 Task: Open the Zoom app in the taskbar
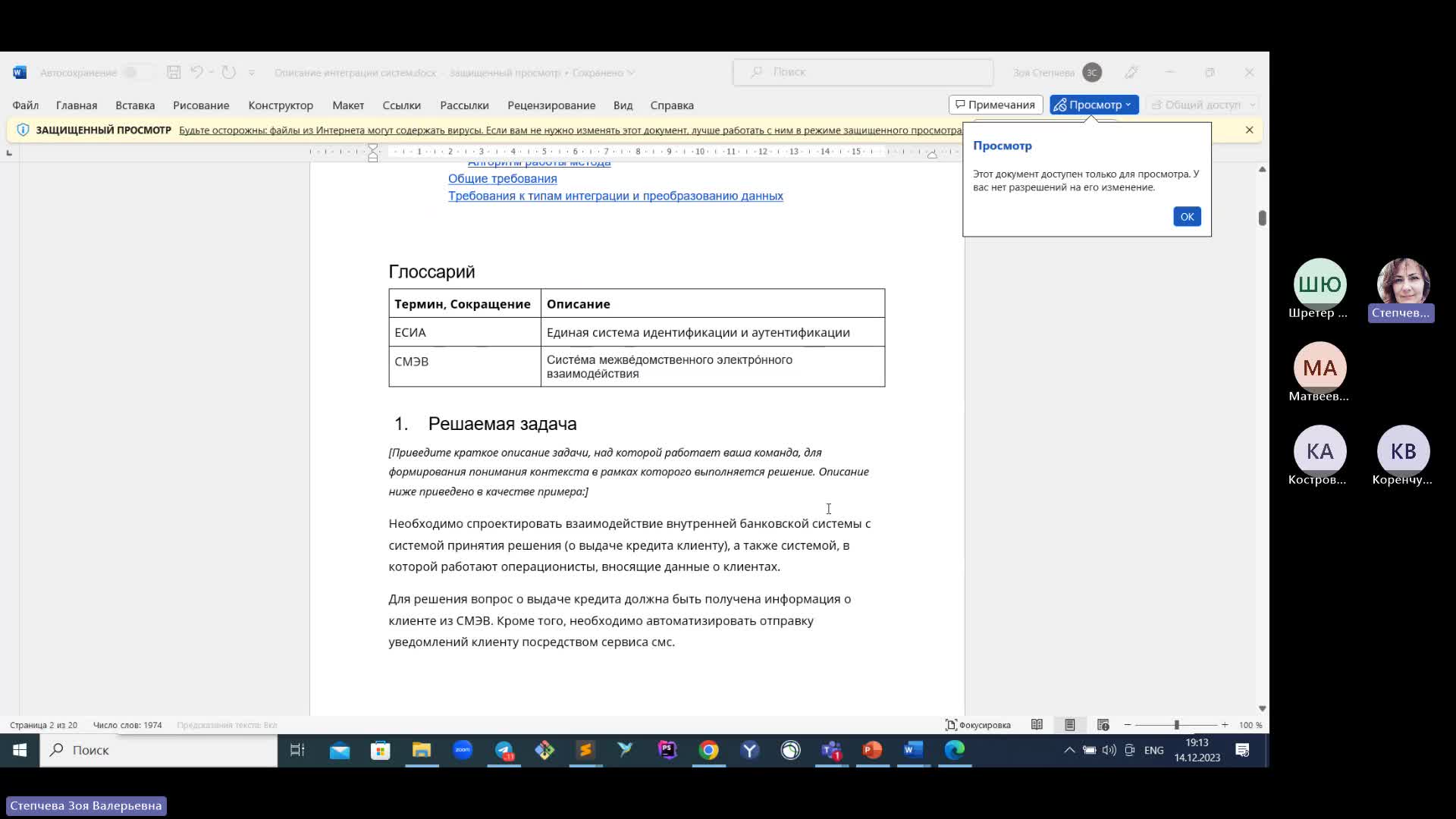click(x=463, y=750)
